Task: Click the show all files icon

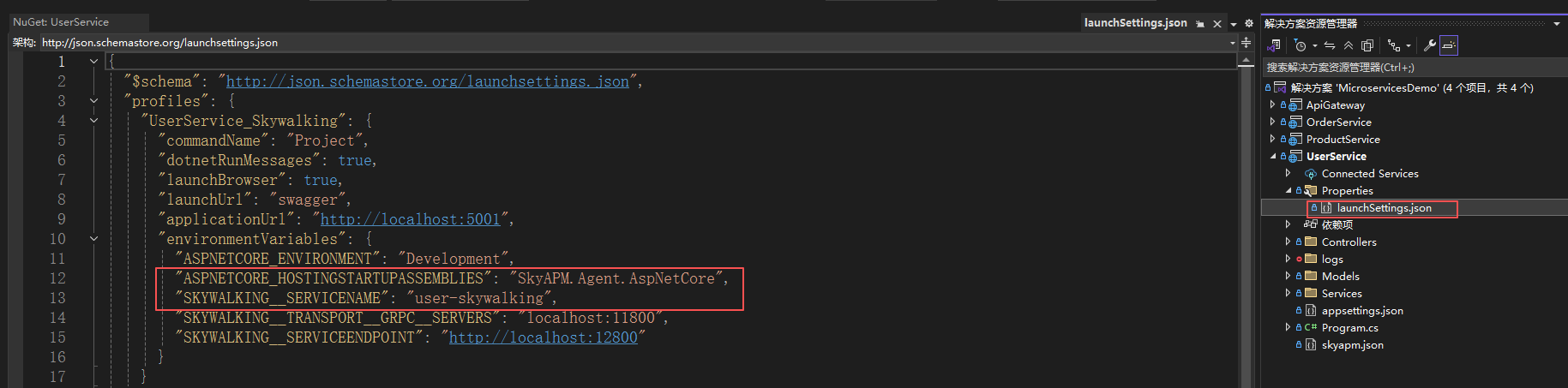Action: pos(1367,45)
